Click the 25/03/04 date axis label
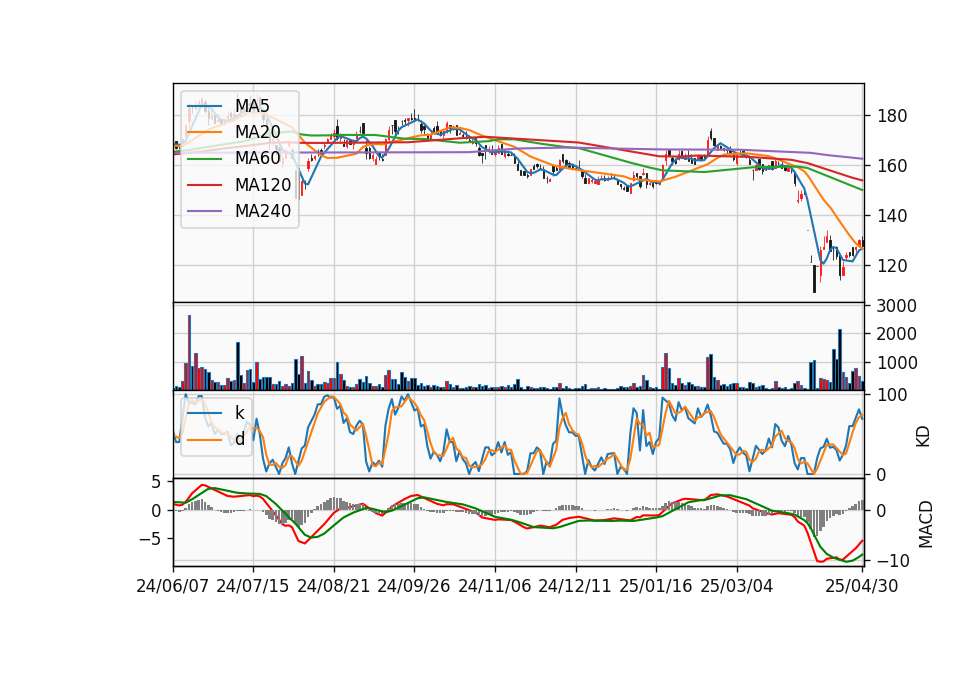 coord(737,586)
